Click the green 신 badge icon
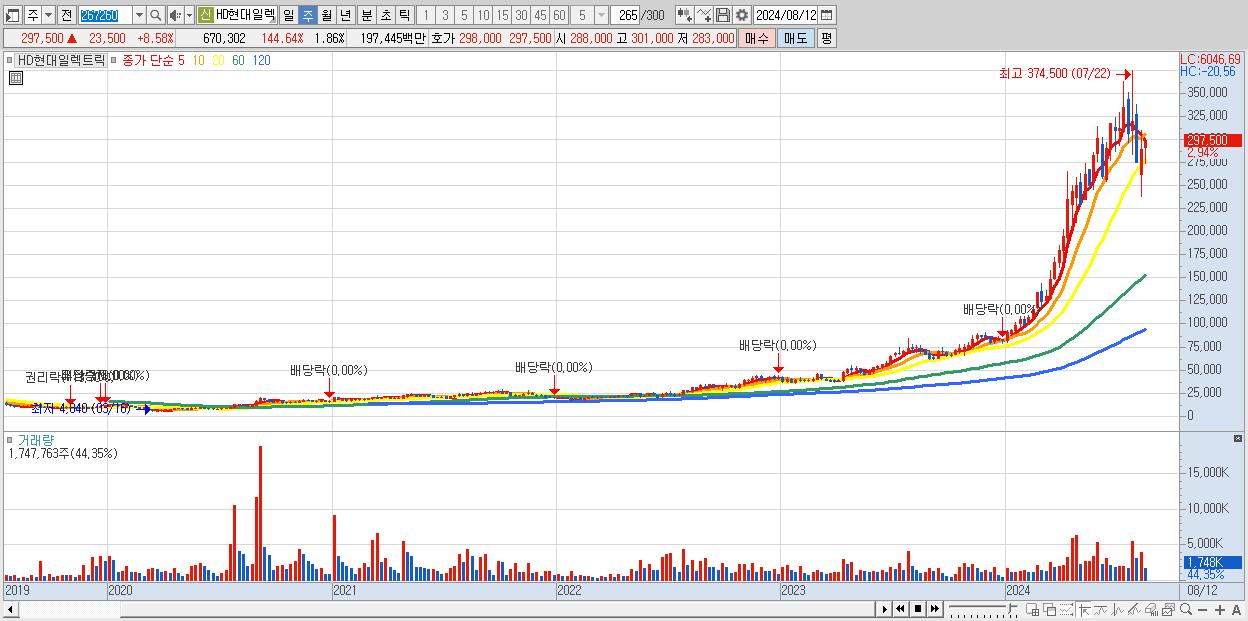 pos(205,15)
